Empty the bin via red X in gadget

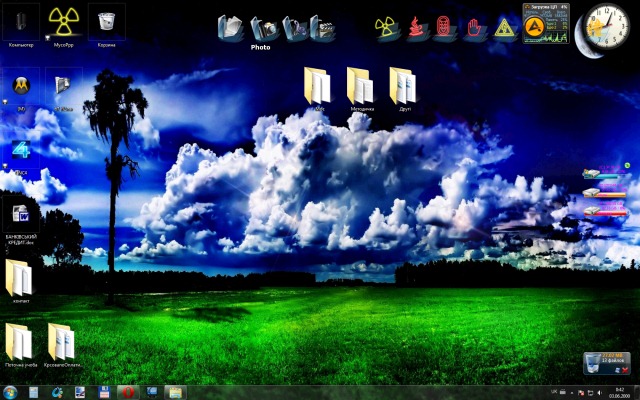point(625,370)
